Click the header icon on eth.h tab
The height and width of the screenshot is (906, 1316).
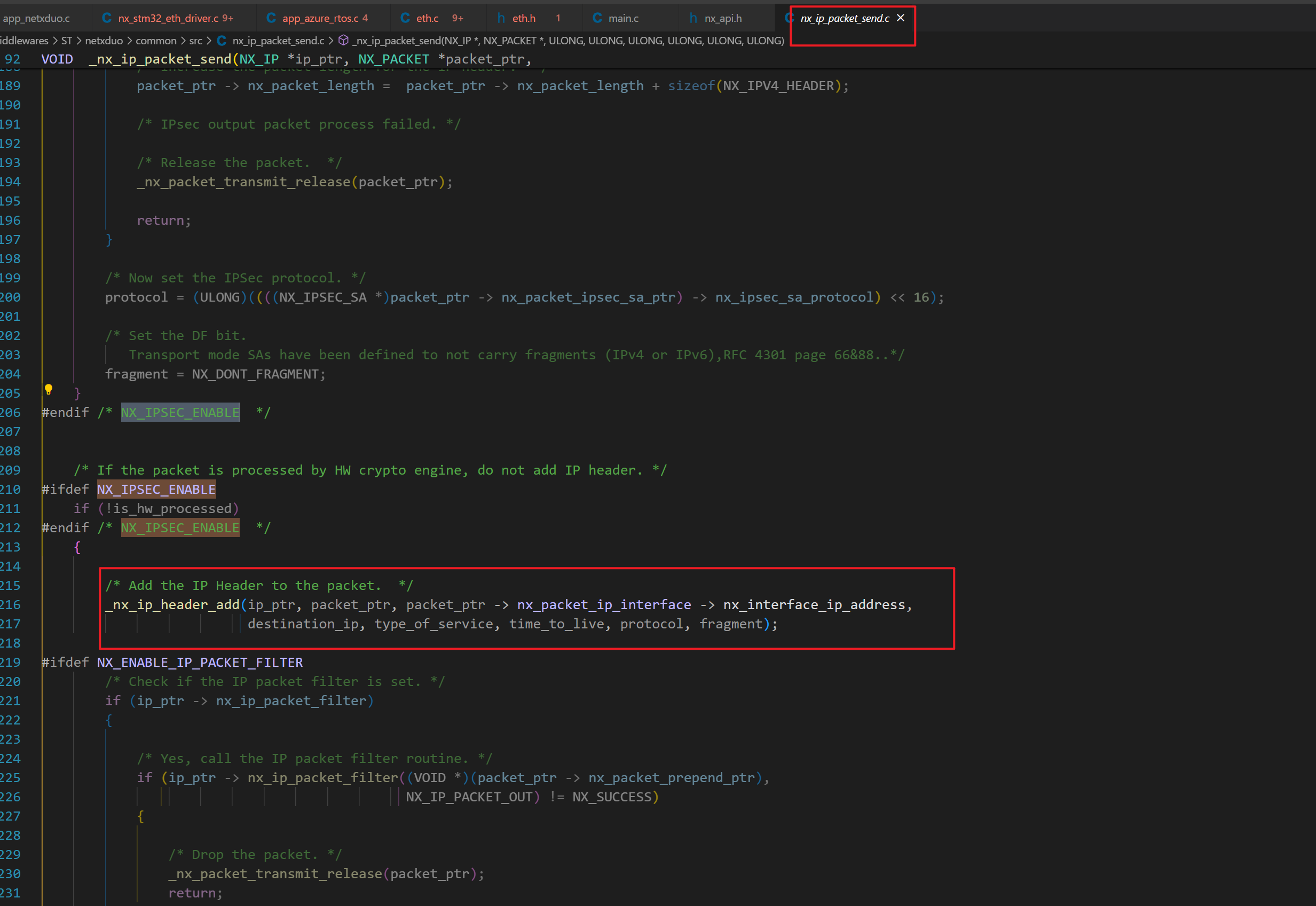[501, 18]
